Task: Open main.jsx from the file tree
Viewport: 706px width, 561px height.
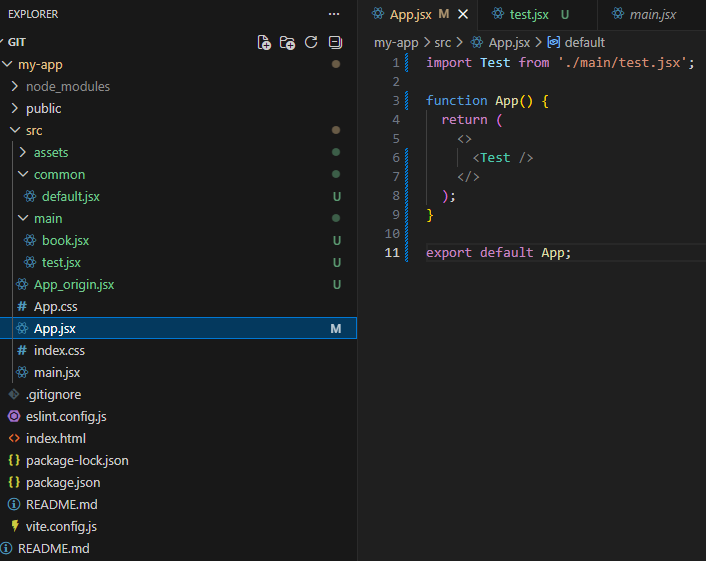Action: click(x=57, y=372)
